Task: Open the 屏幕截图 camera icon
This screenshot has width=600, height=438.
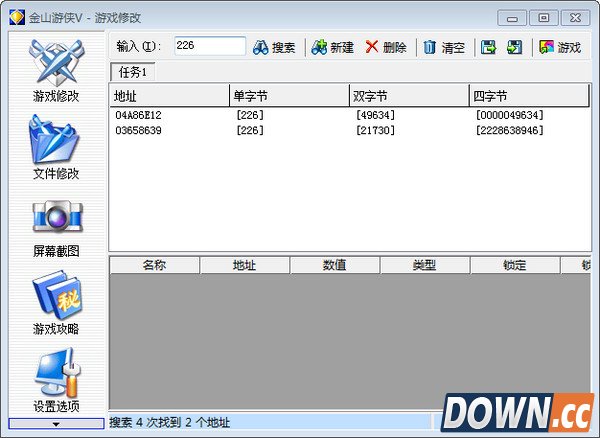Action: coord(57,217)
